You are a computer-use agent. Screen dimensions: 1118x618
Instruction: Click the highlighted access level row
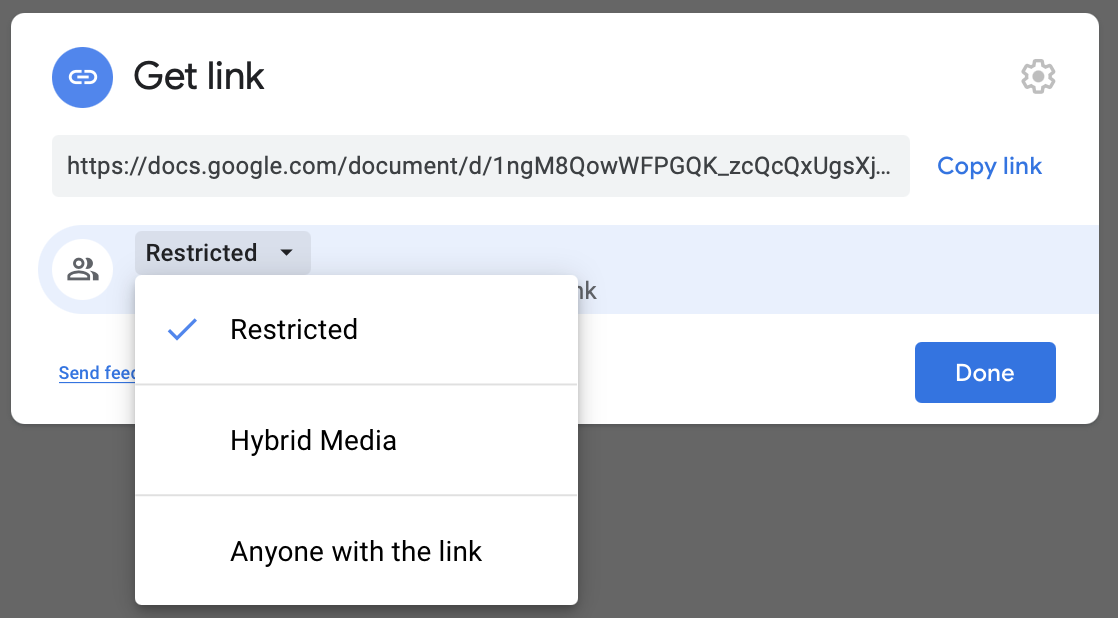pos(800,269)
